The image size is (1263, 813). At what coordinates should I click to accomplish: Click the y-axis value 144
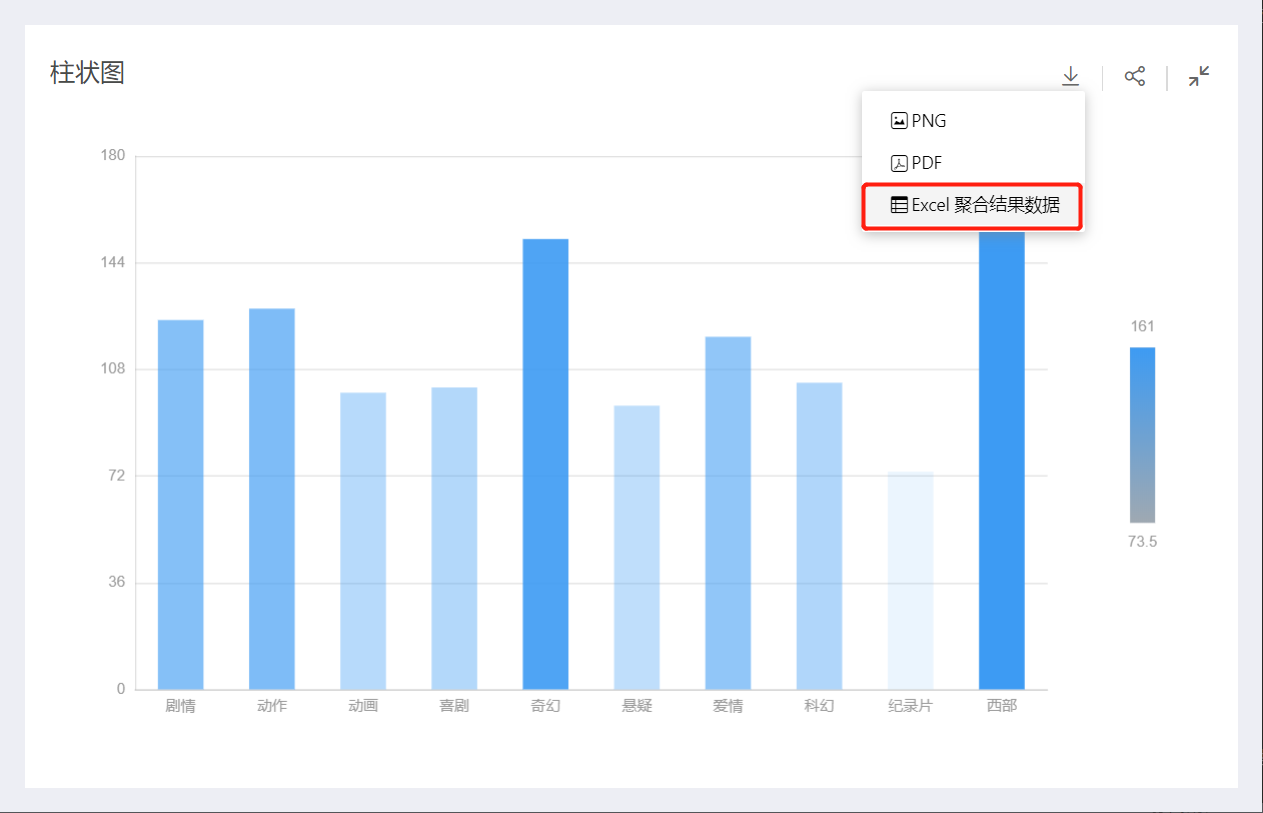tap(113, 263)
